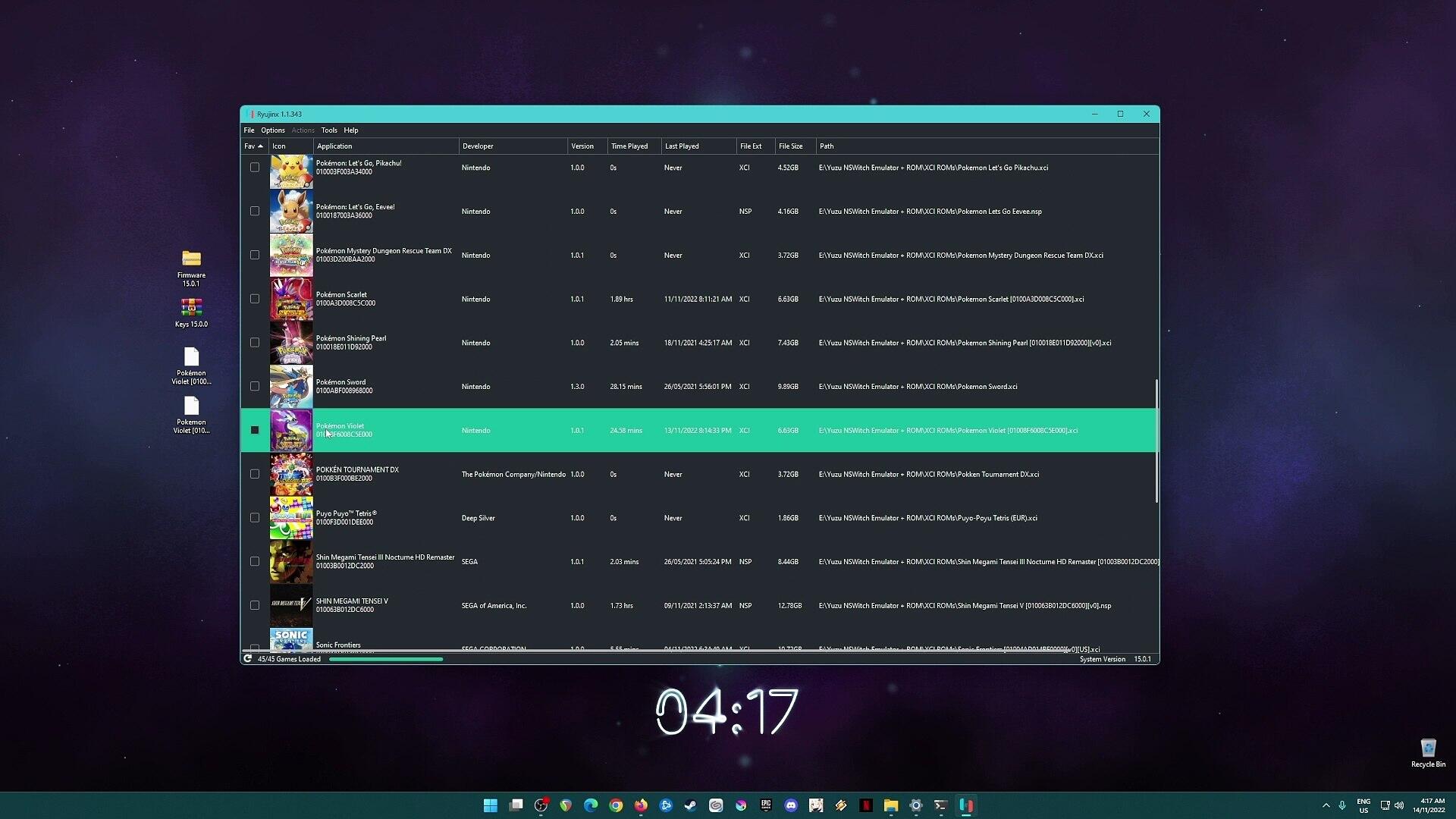Click the Keys 15.0.0 archive icon
This screenshot has height=819, width=1456.
tap(191, 309)
